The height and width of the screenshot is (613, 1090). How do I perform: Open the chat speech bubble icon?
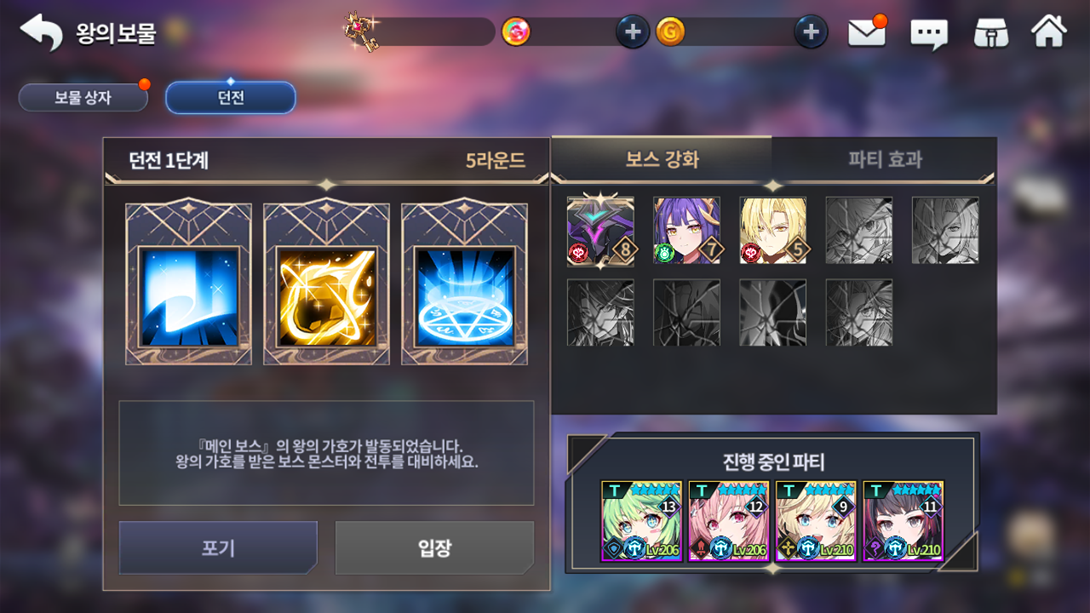coord(929,33)
